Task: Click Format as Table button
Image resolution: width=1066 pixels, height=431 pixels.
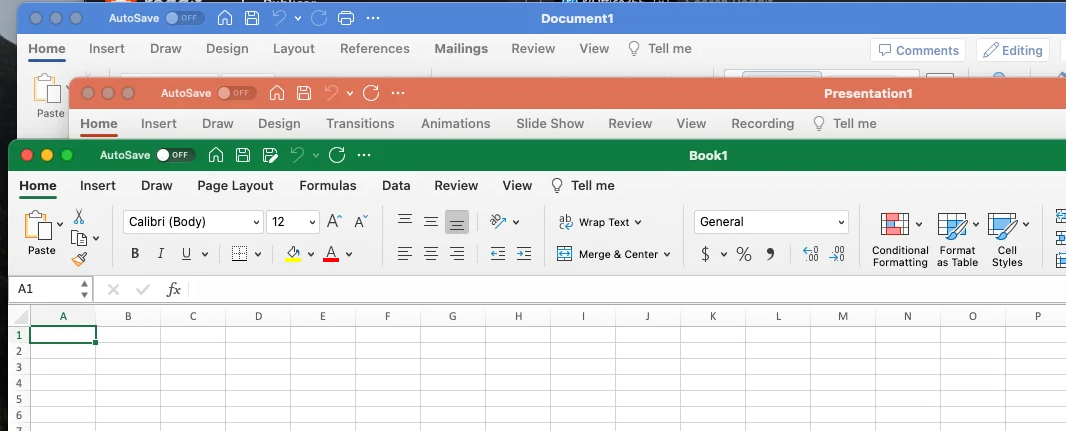Action: pos(957,239)
